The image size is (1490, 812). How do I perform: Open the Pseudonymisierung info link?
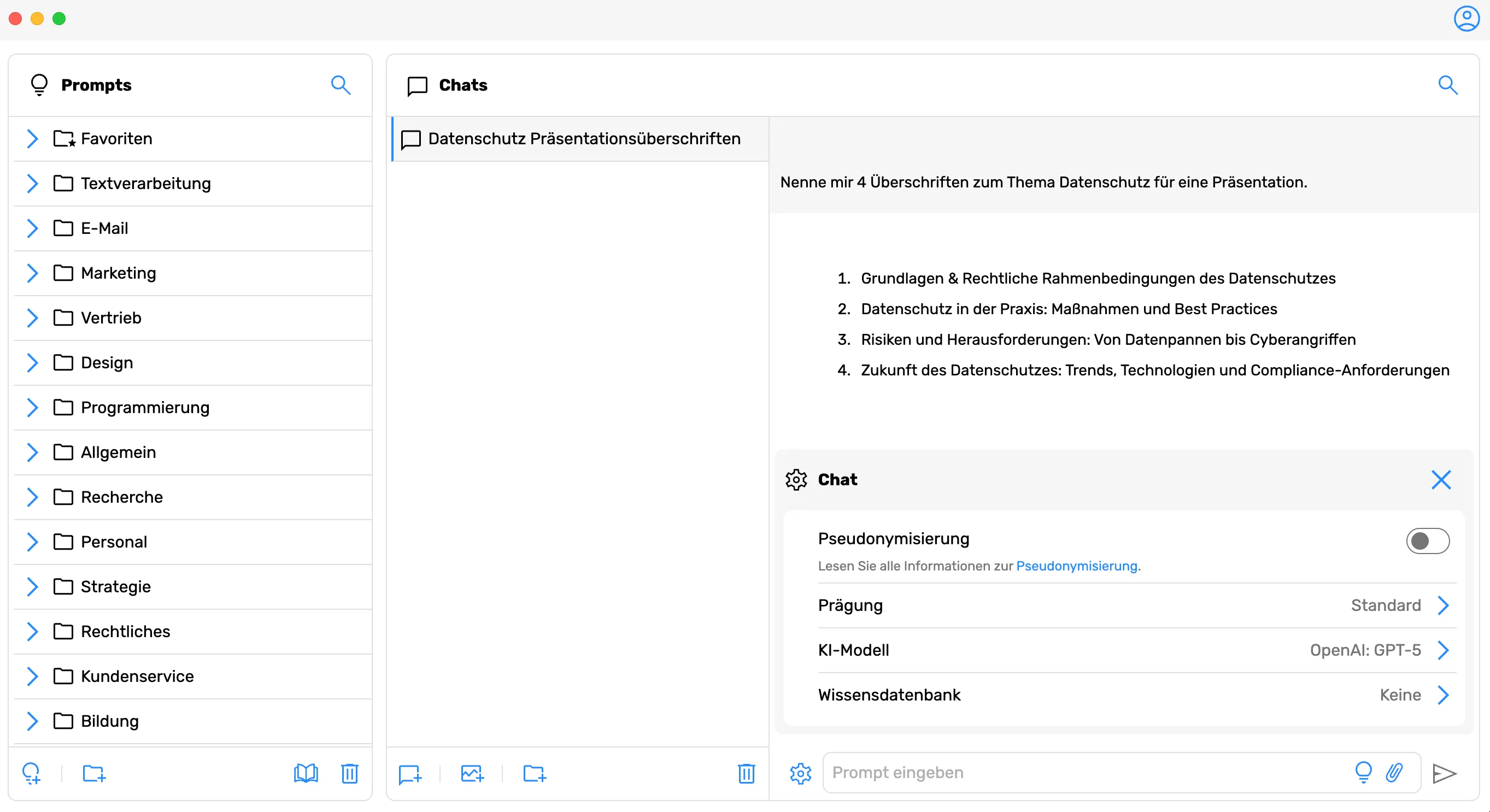(1076, 566)
